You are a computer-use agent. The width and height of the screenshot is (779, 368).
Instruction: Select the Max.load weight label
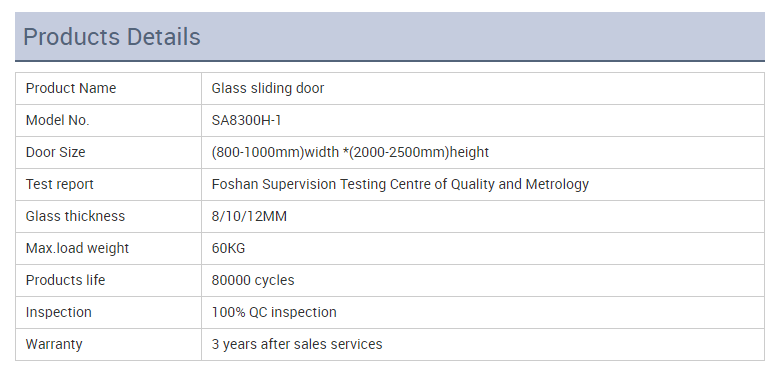[x=77, y=248]
